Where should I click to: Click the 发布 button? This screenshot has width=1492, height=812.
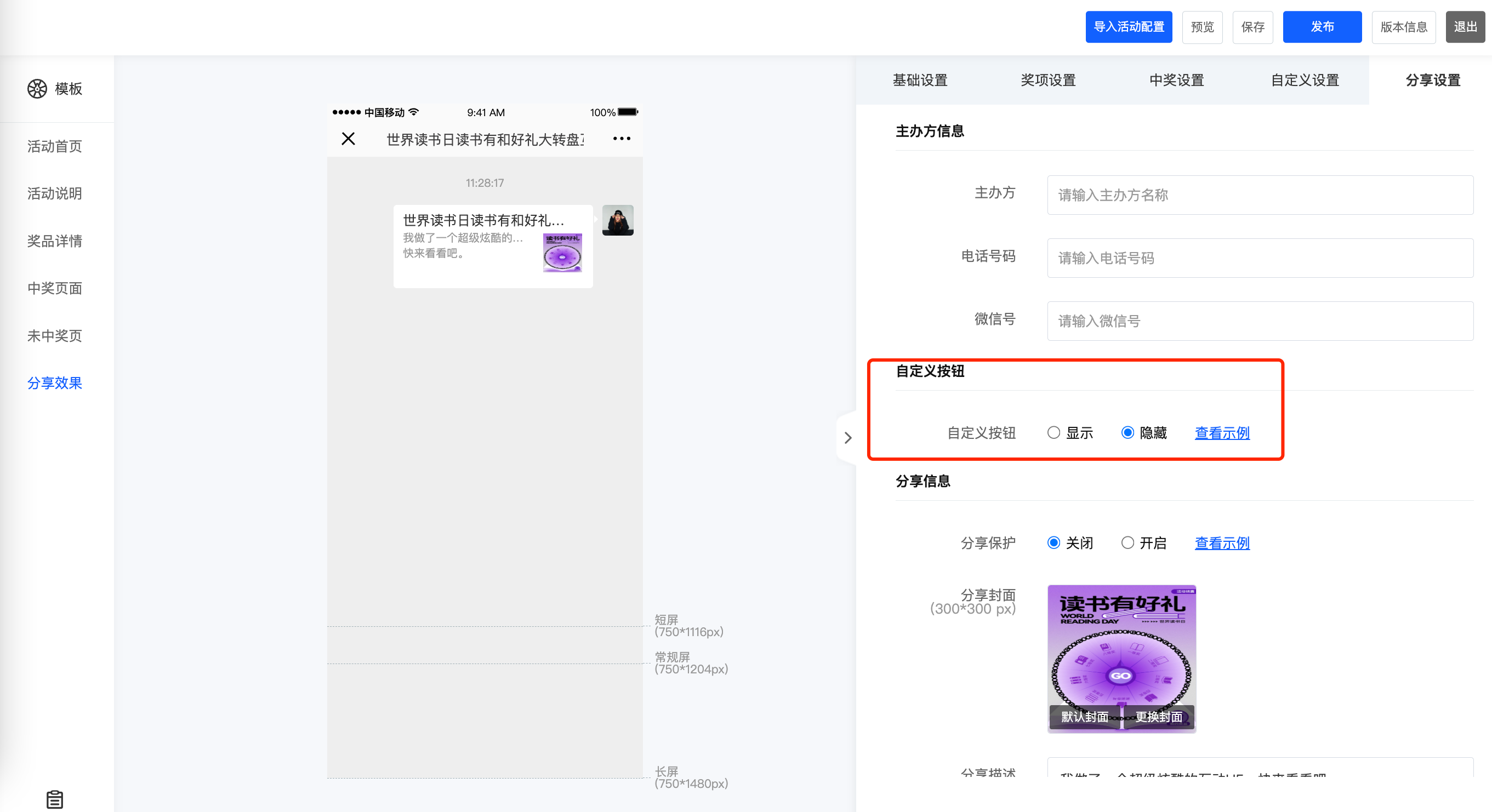tap(1322, 27)
